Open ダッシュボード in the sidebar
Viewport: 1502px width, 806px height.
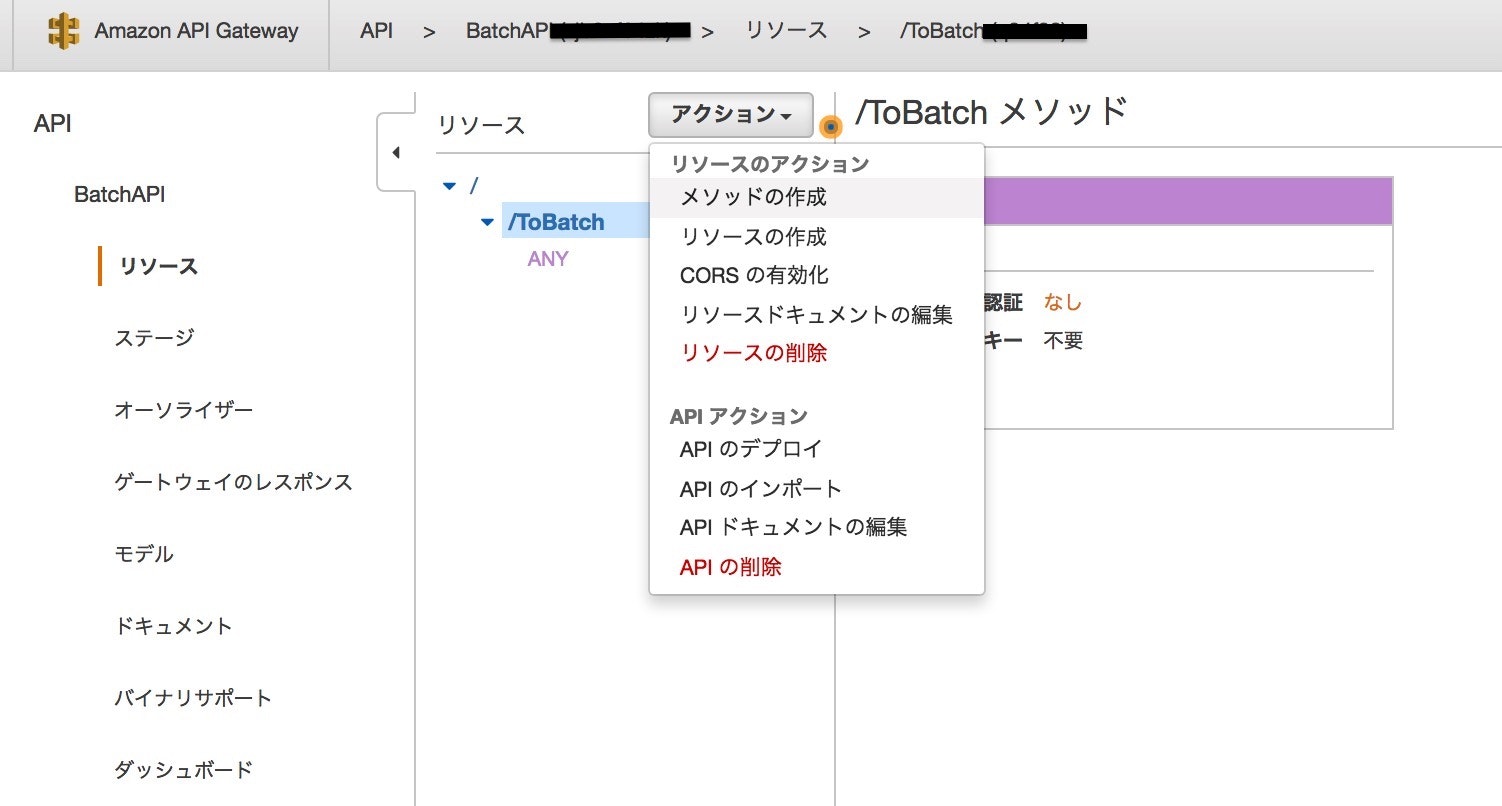point(183,770)
